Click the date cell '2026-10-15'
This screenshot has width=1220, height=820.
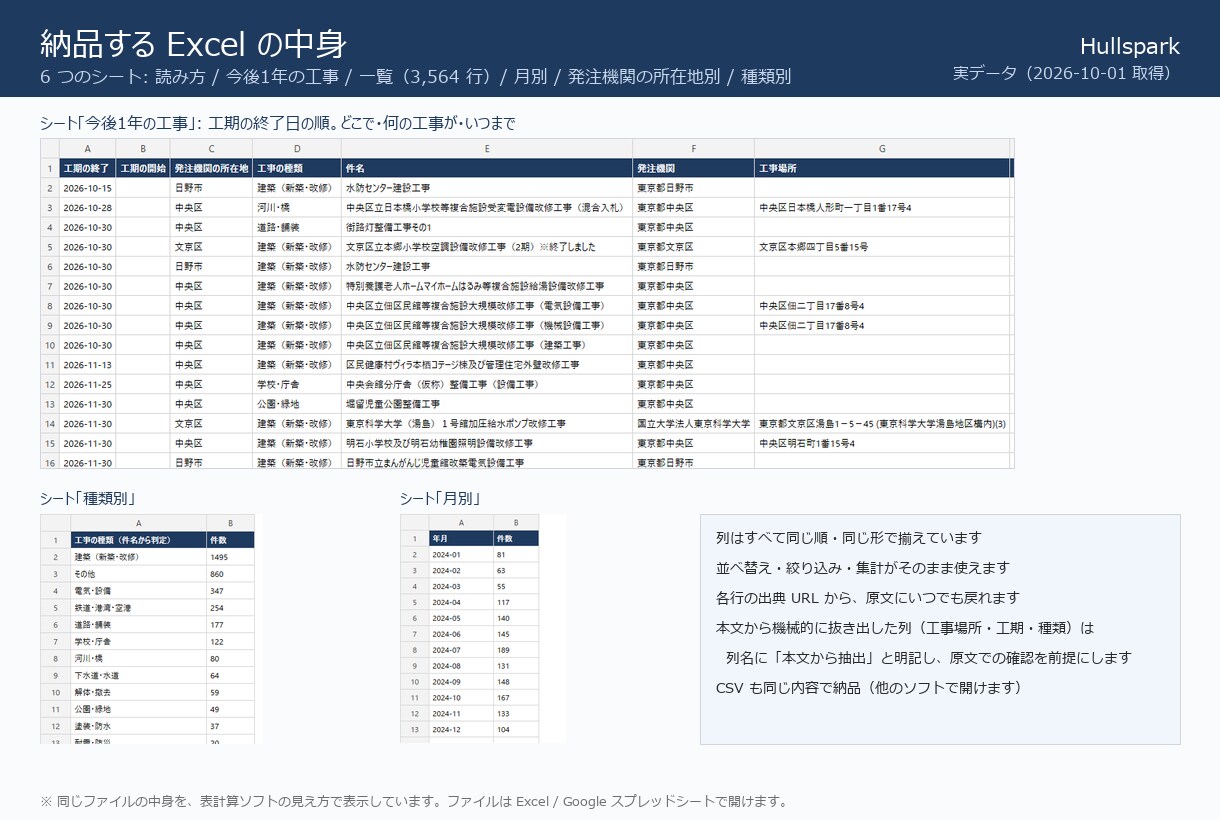click(x=87, y=188)
